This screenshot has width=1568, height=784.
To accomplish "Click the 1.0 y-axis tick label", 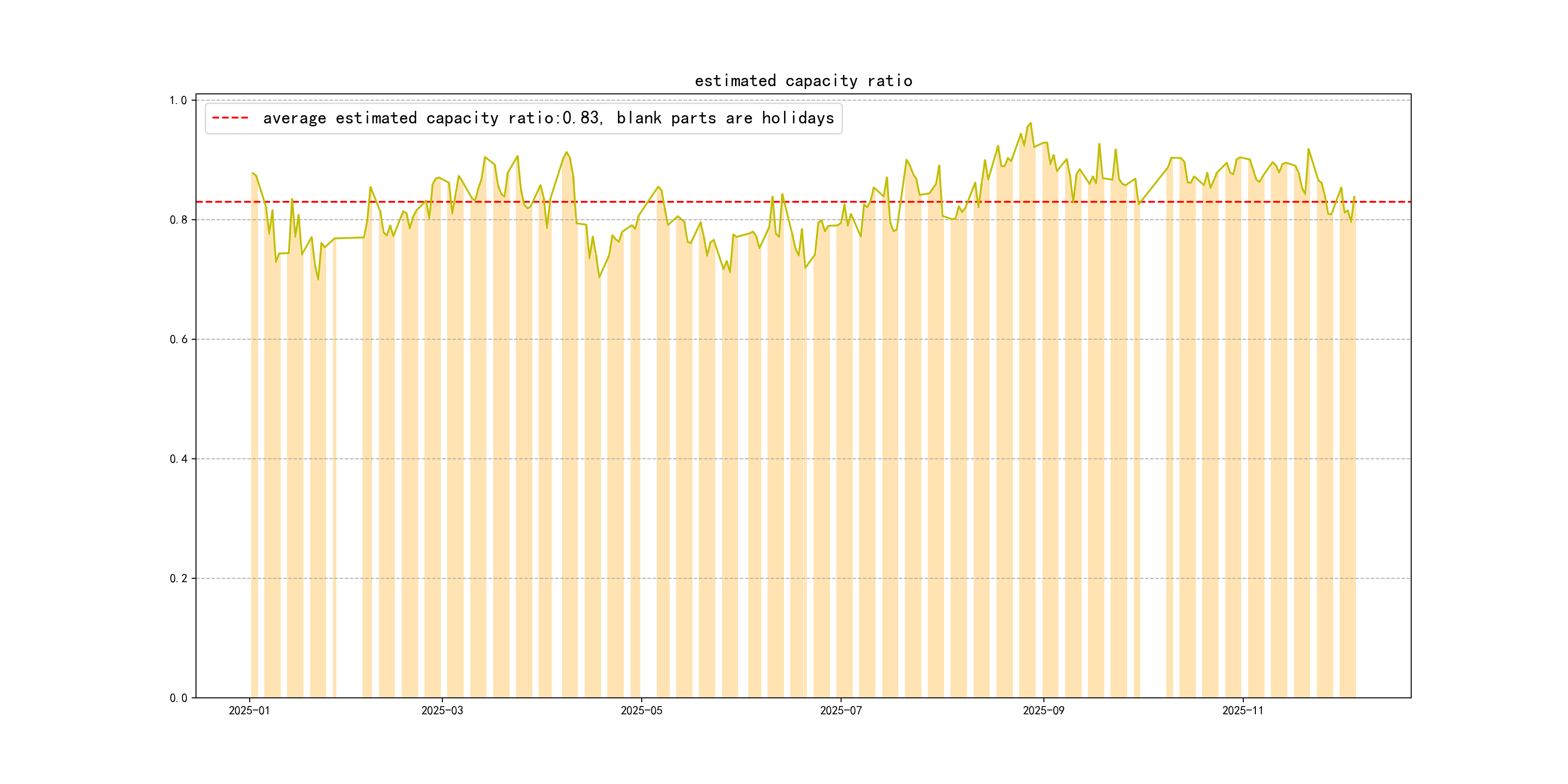I will click(x=178, y=101).
